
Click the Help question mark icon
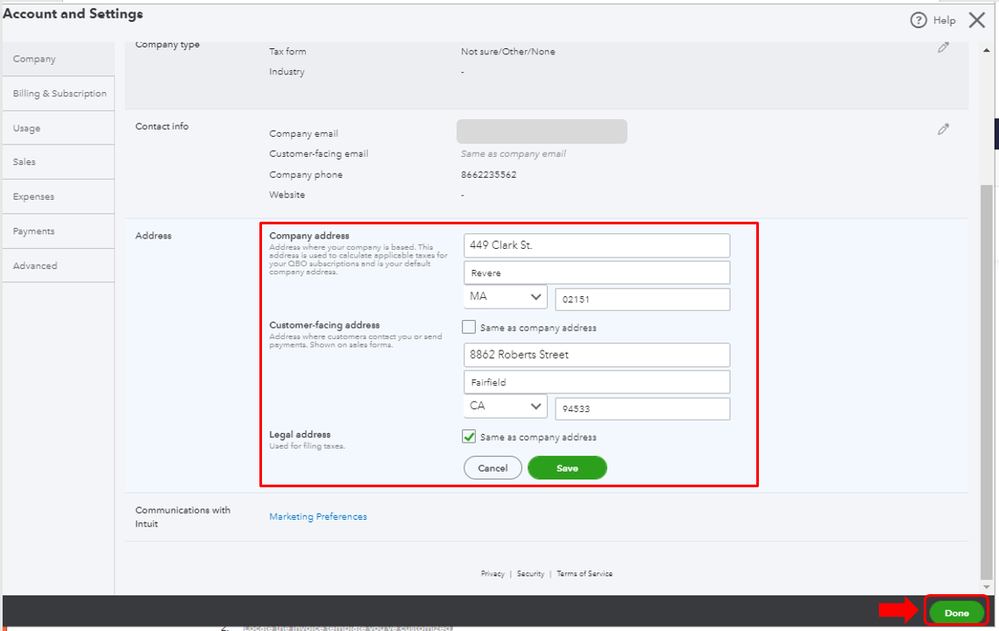tap(918, 20)
